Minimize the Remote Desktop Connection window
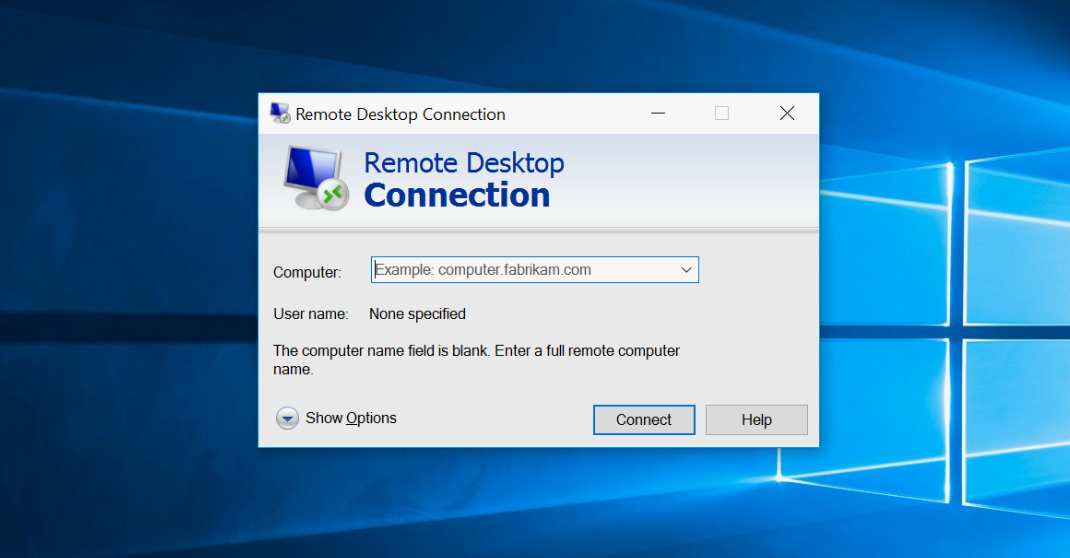This screenshot has width=1070, height=558. [658, 113]
